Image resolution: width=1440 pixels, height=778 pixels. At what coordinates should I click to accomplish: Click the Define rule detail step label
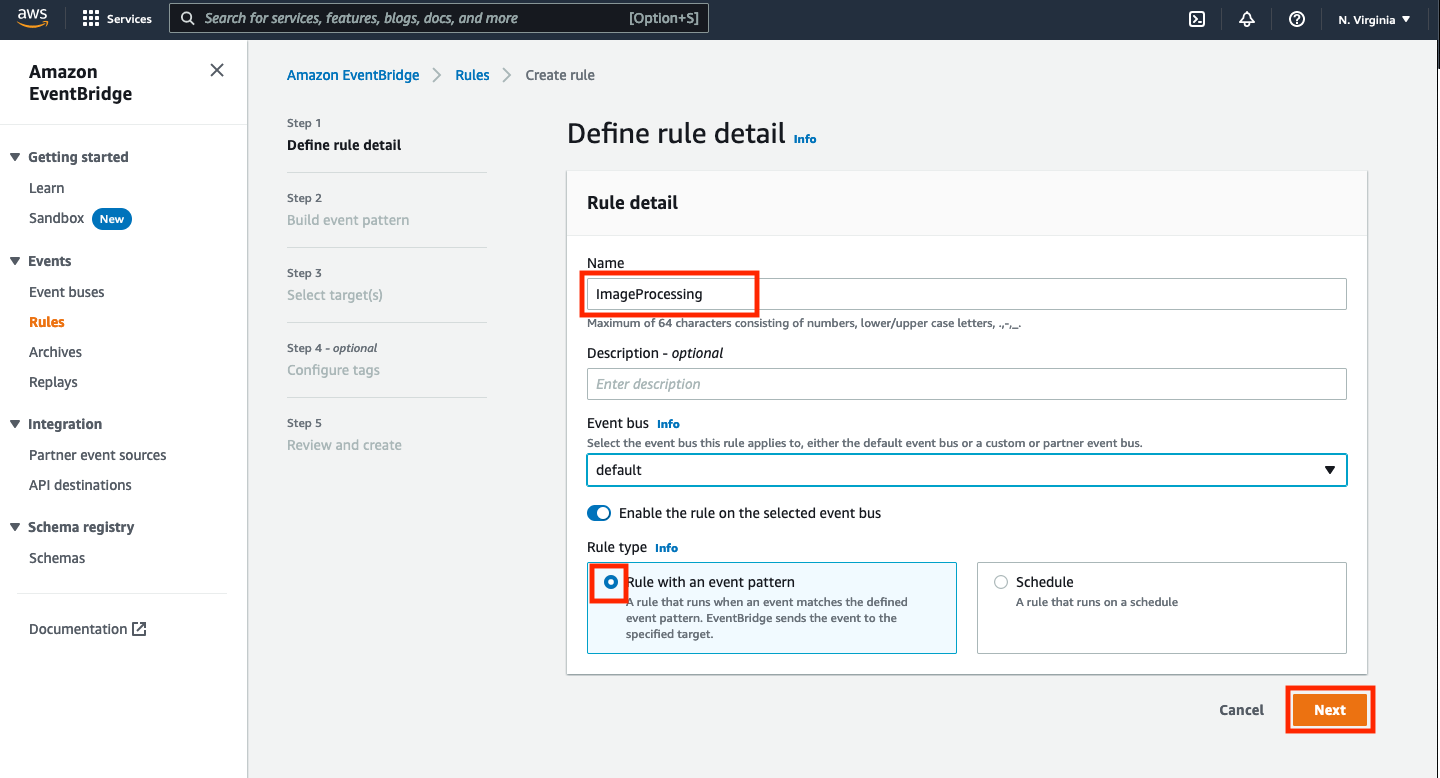[344, 145]
